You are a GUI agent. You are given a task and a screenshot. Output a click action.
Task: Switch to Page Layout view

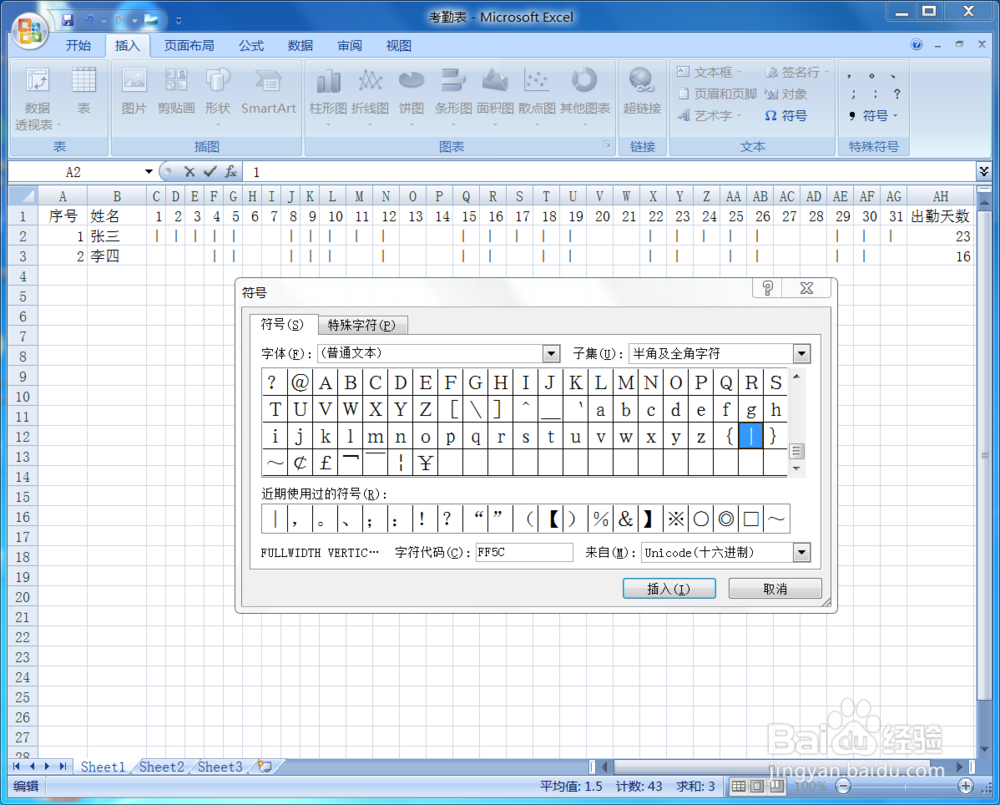point(757,786)
